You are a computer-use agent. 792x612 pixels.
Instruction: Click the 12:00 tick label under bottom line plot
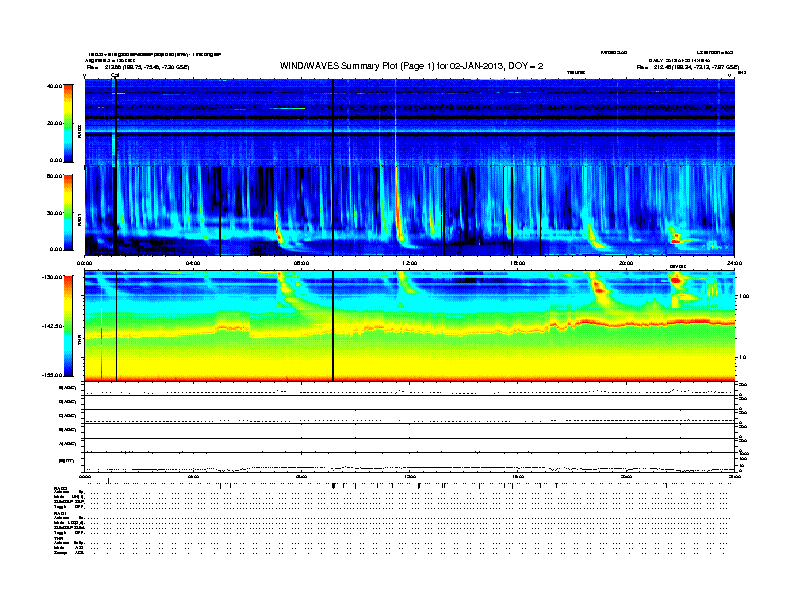click(x=410, y=476)
